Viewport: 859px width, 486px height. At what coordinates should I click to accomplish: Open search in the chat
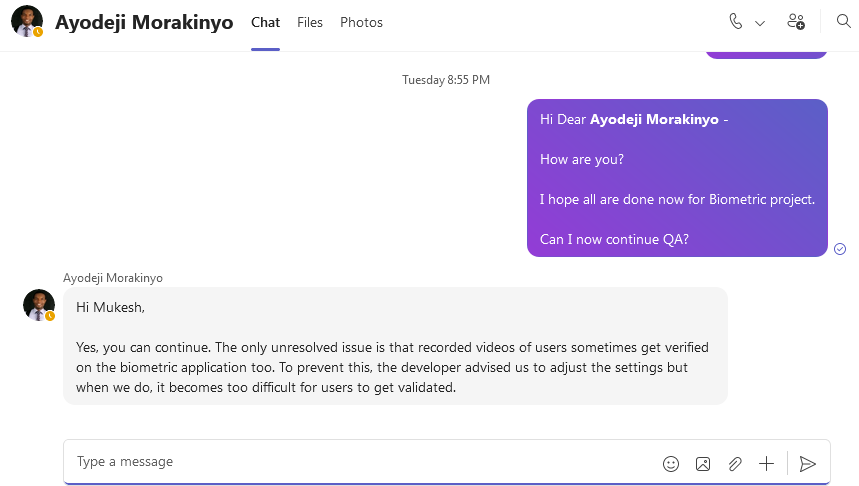pos(843,22)
